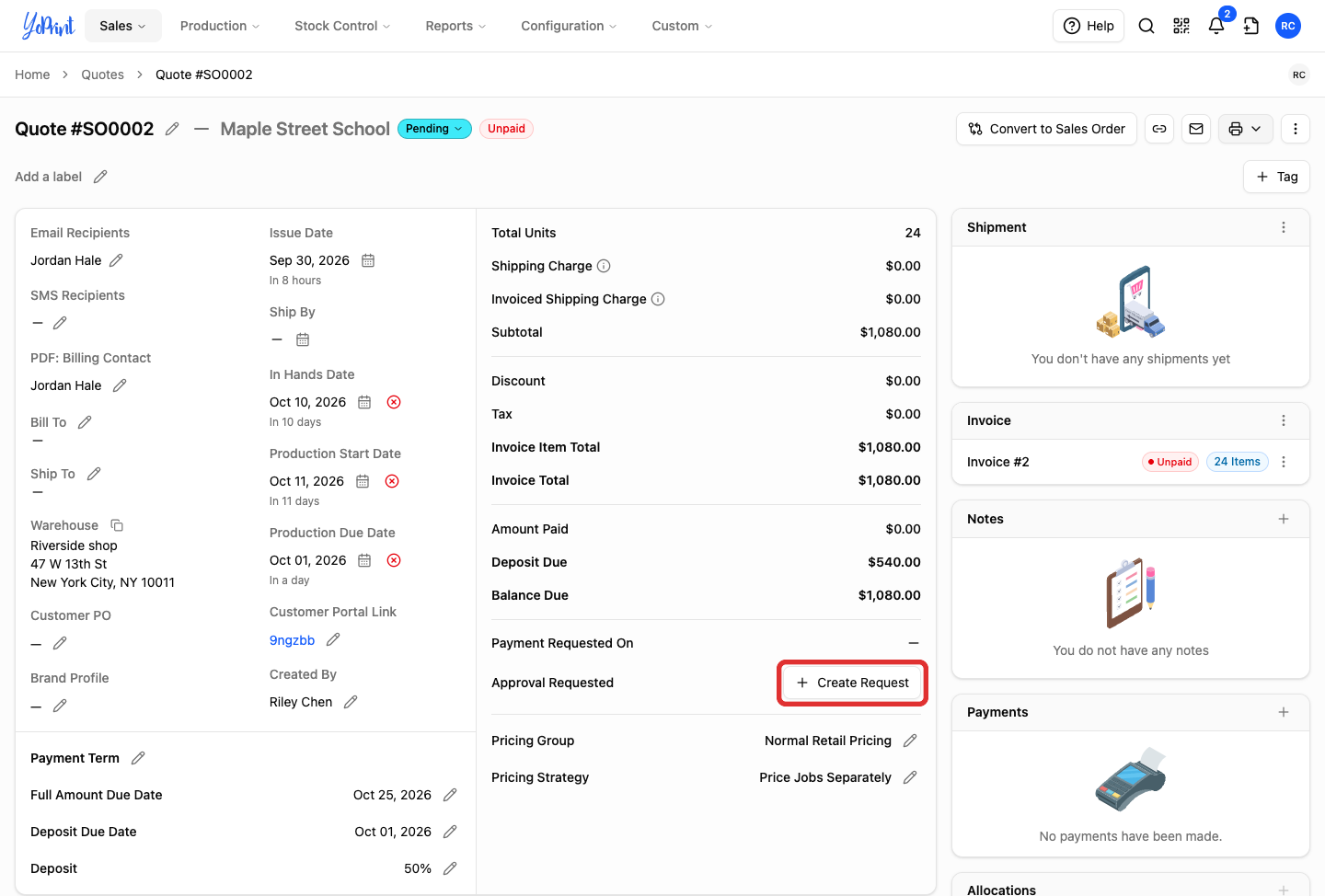
Task: Email the quote envelope icon
Action: [1196, 129]
